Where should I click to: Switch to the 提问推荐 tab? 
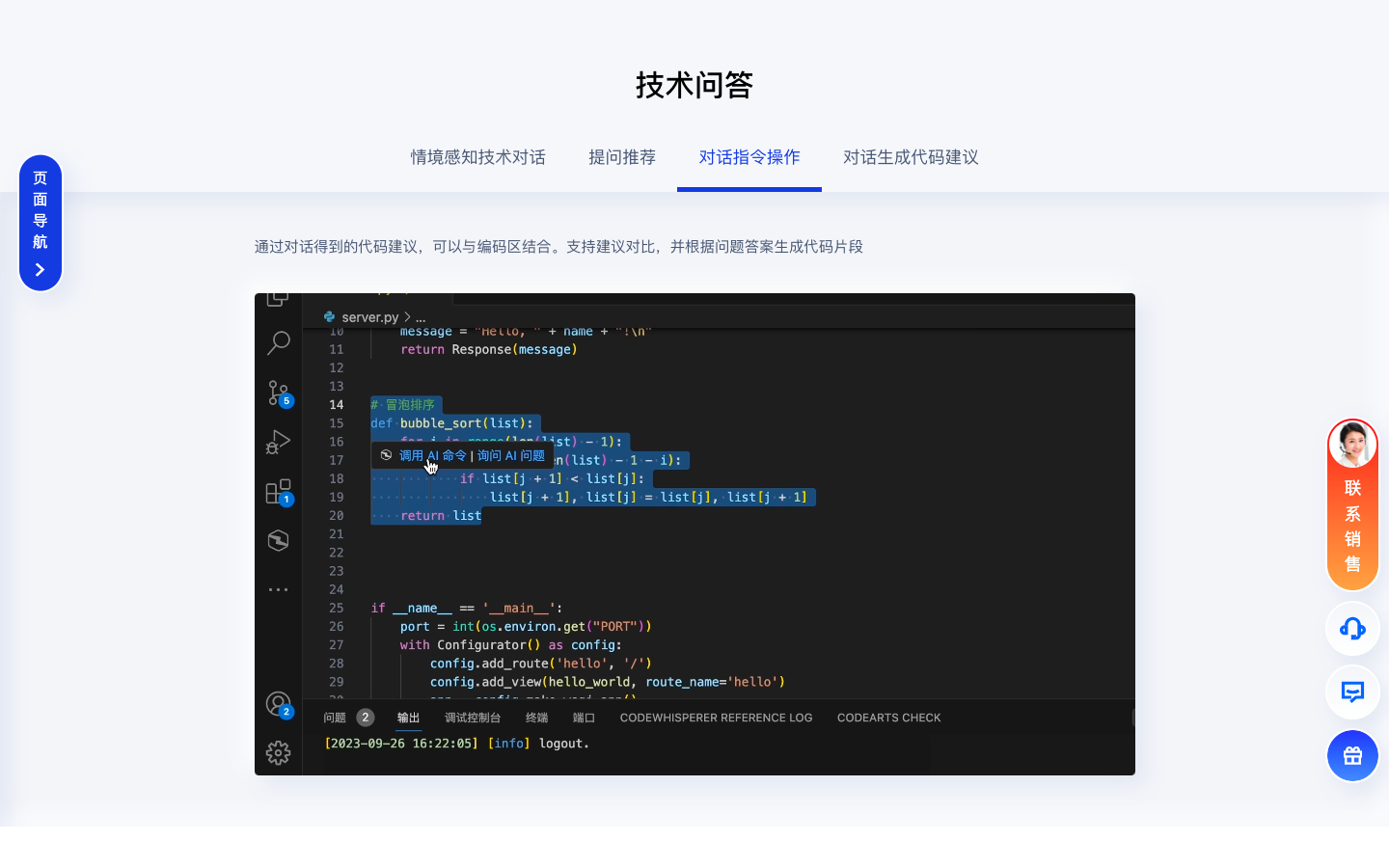coord(622,157)
